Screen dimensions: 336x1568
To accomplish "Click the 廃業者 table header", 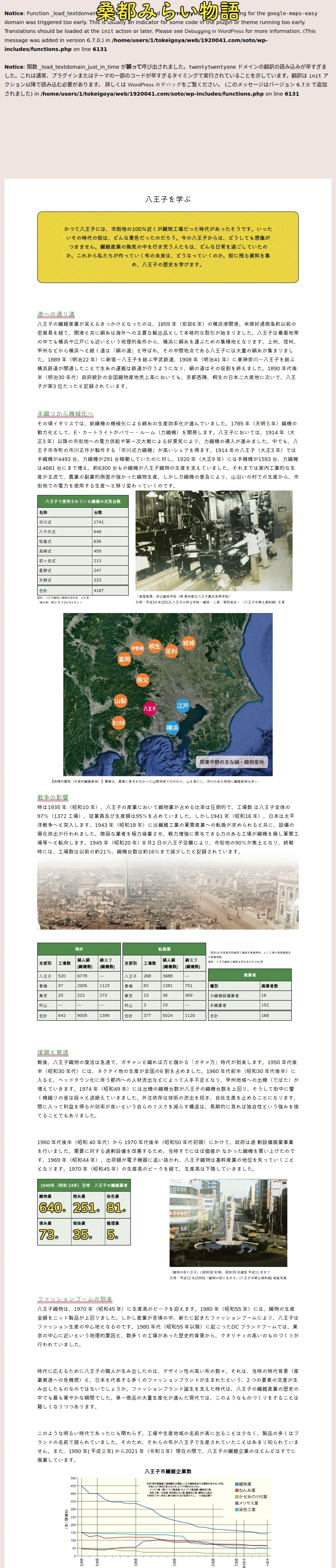I will [x=249, y=975].
